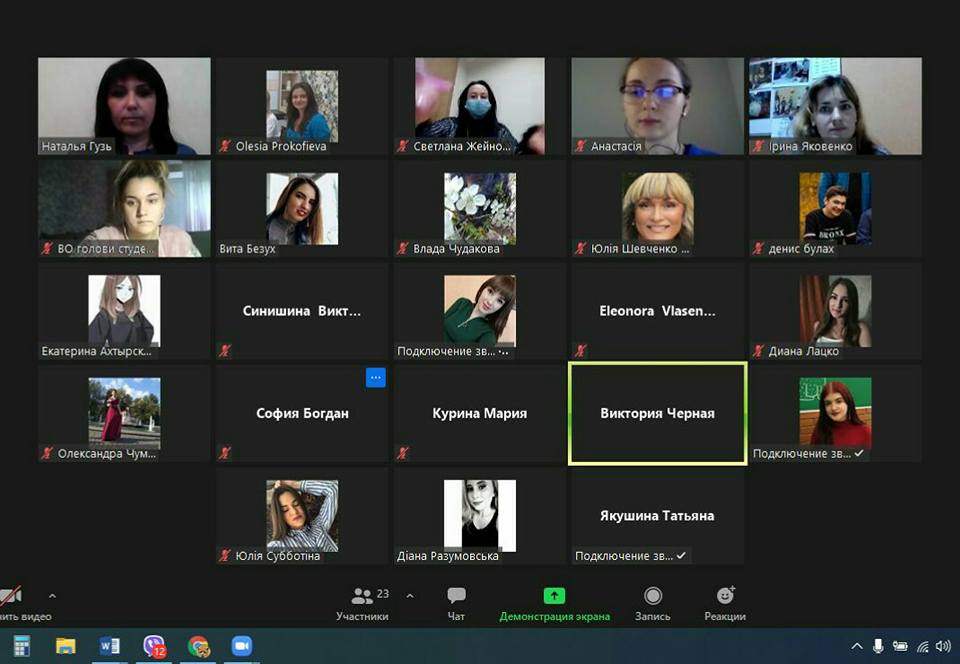Open the Участники participants panel

(362, 603)
